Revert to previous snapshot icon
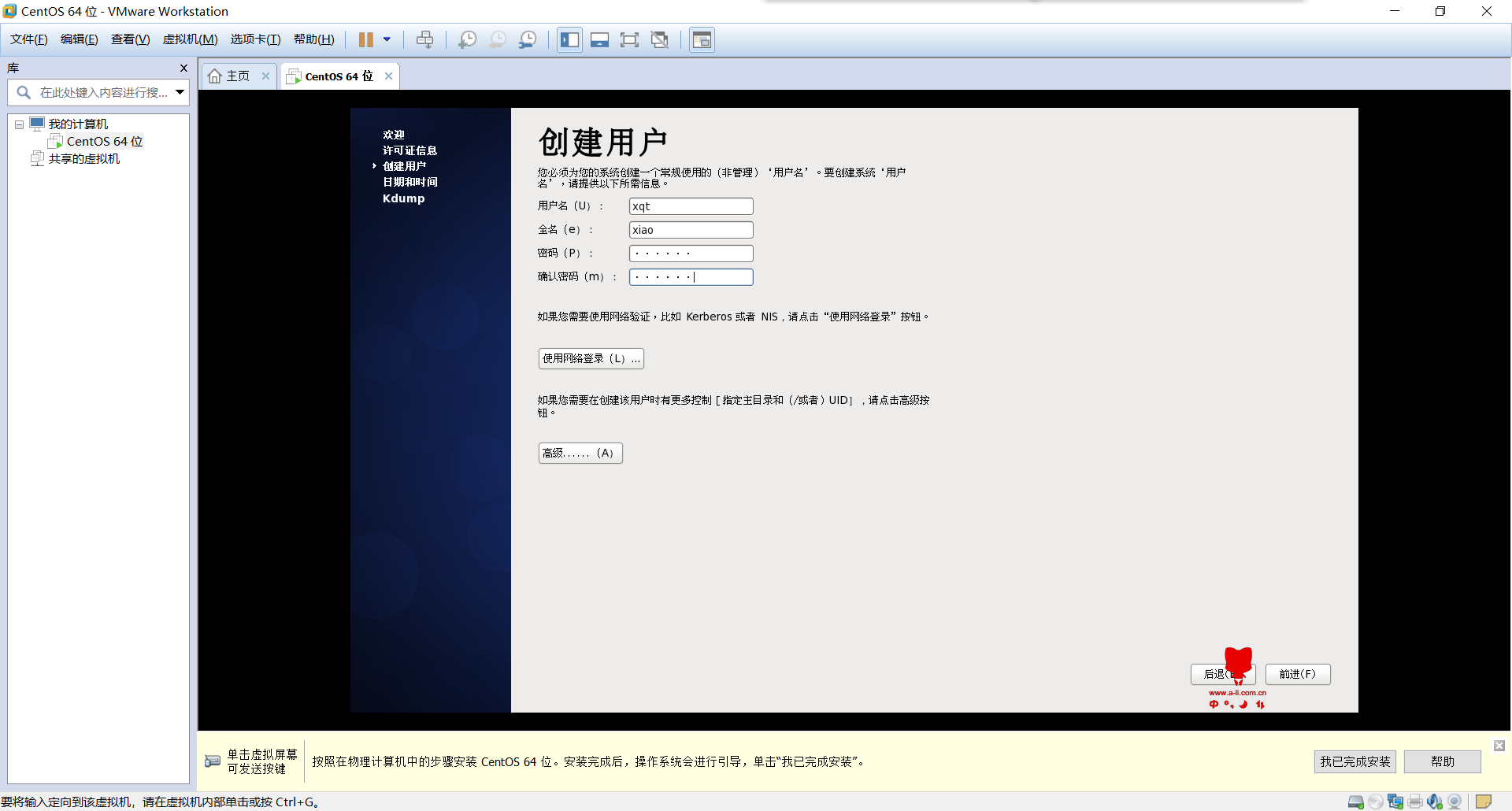The width and height of the screenshot is (1512, 811). click(498, 39)
